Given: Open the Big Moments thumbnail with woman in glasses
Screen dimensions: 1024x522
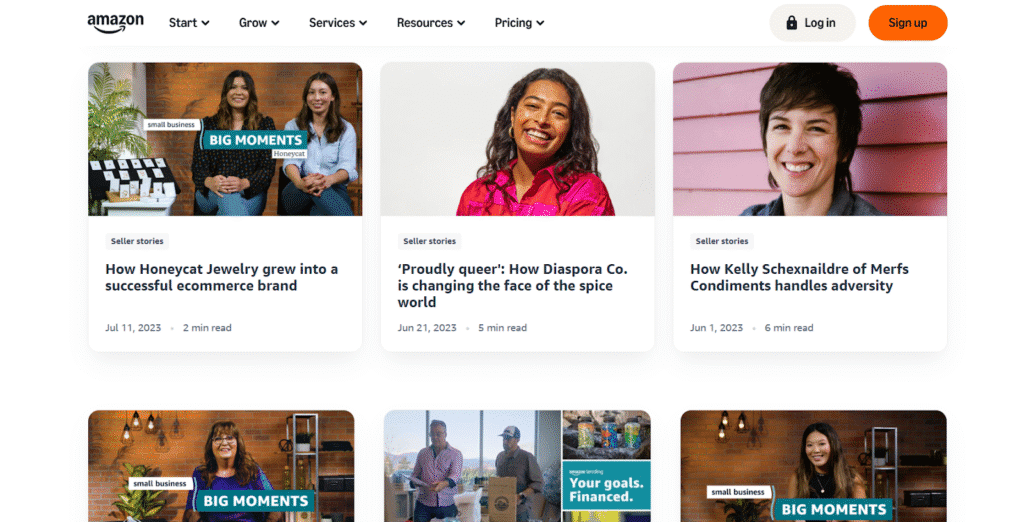Looking at the screenshot, I should click(x=221, y=466).
